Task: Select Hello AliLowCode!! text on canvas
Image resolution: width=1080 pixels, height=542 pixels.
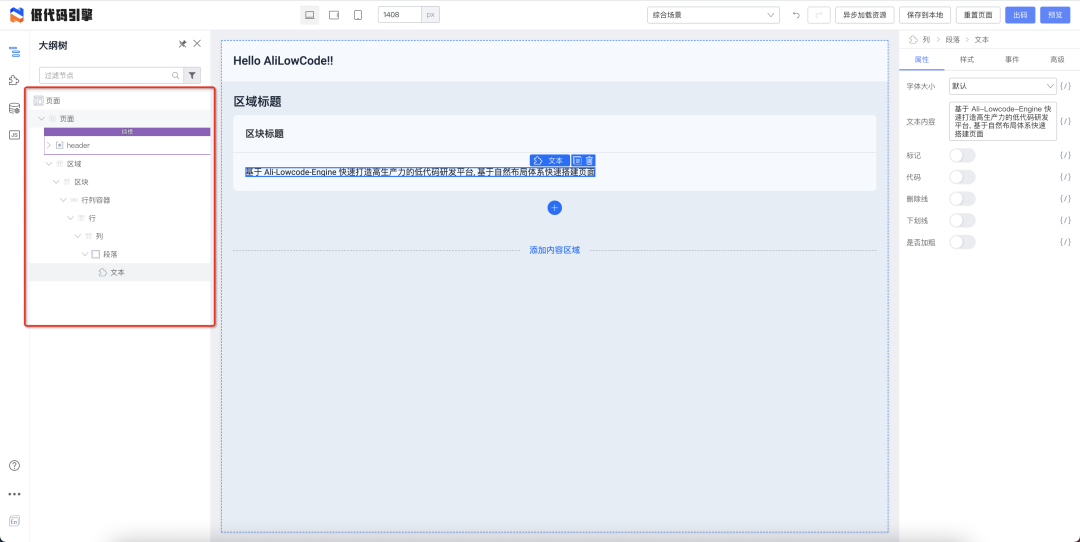Action: pos(283,61)
